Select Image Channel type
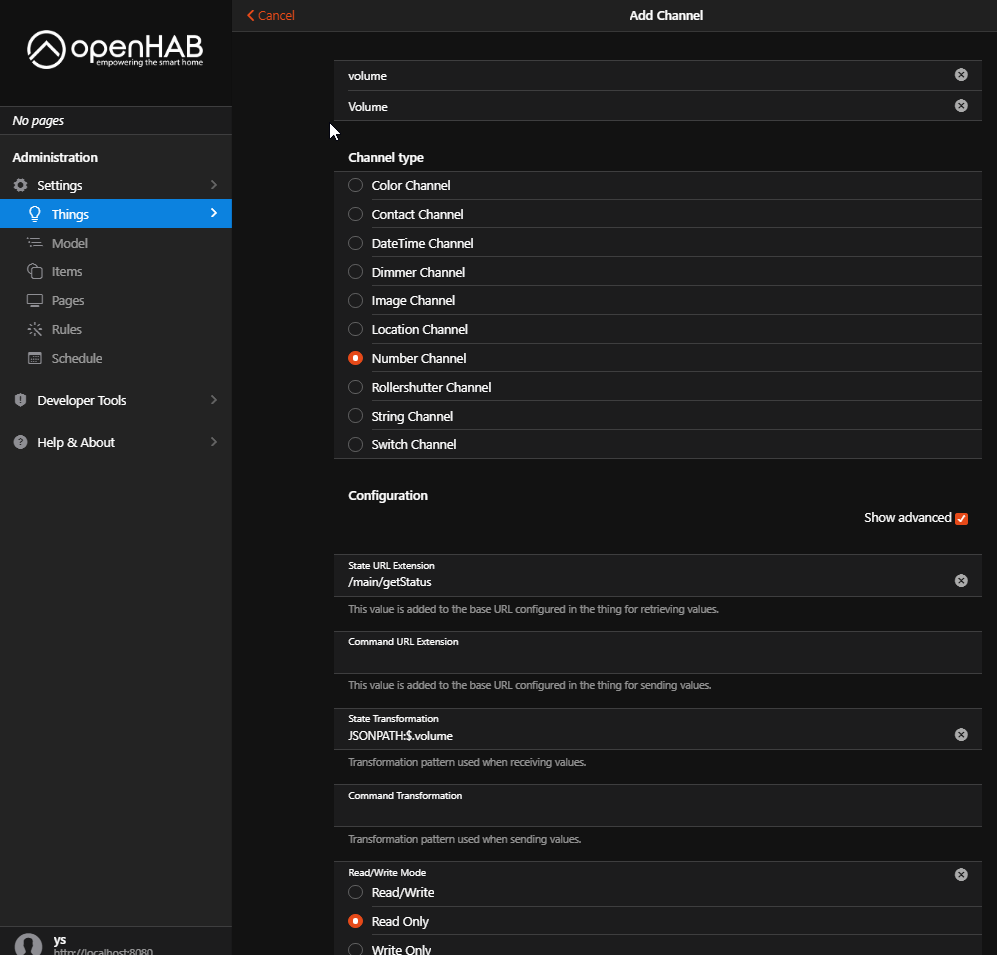This screenshot has height=955, width=997. pyautogui.click(x=355, y=300)
